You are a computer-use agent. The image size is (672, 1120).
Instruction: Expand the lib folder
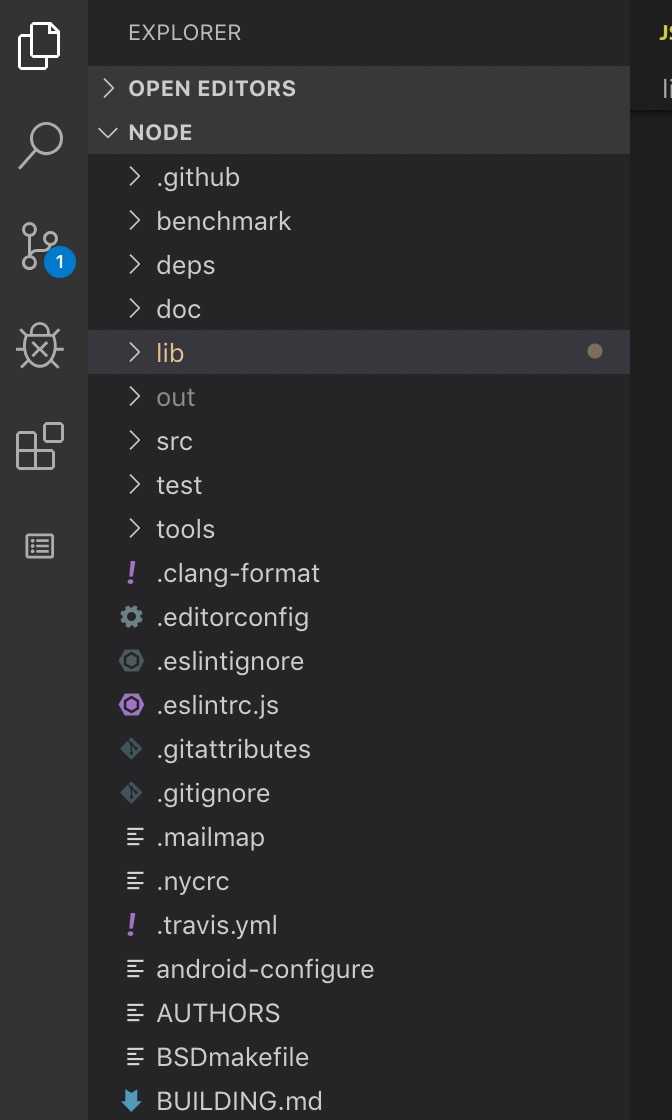click(x=170, y=353)
